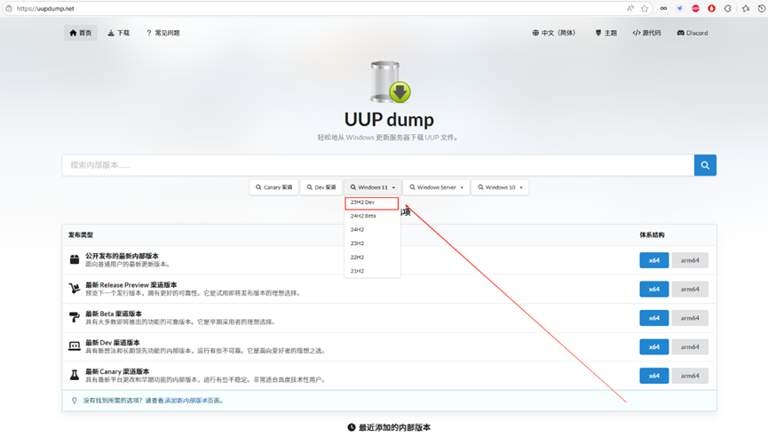768x437 pixels.
Task: Expand the Windows Server dropdown
Action: (437, 187)
